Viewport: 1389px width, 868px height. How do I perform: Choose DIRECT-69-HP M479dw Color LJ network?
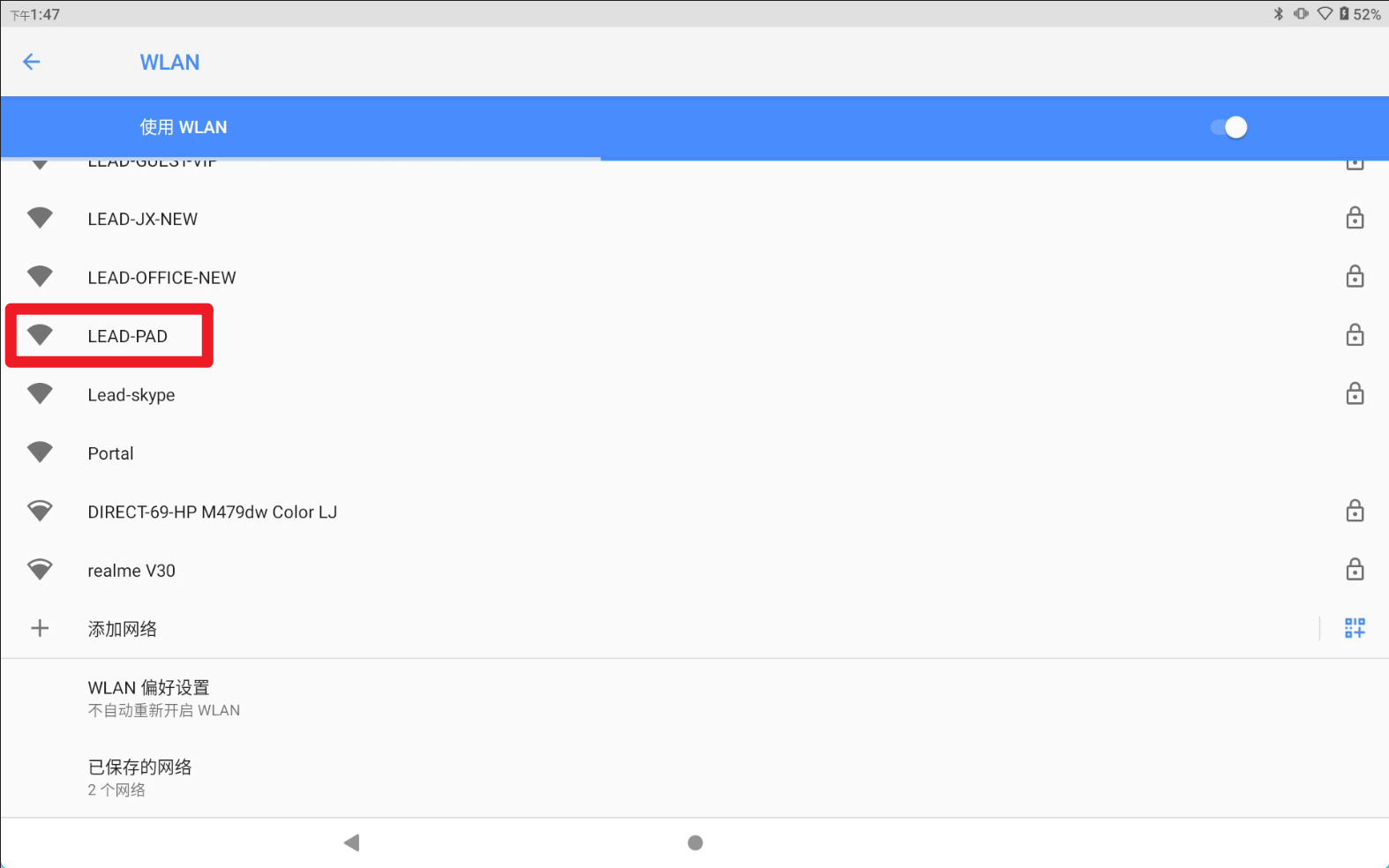212,513
